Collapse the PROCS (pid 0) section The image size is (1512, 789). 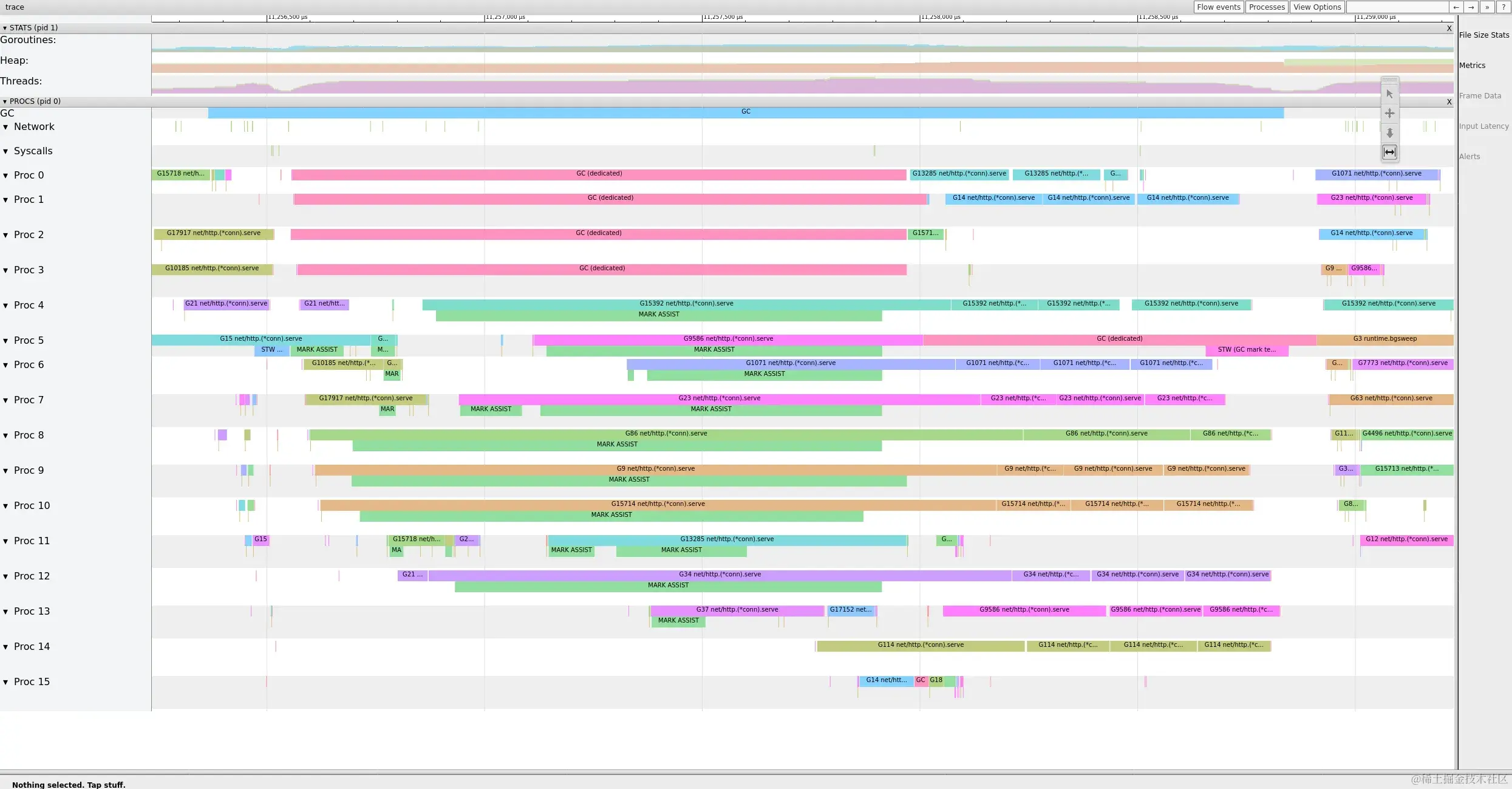pos(5,101)
